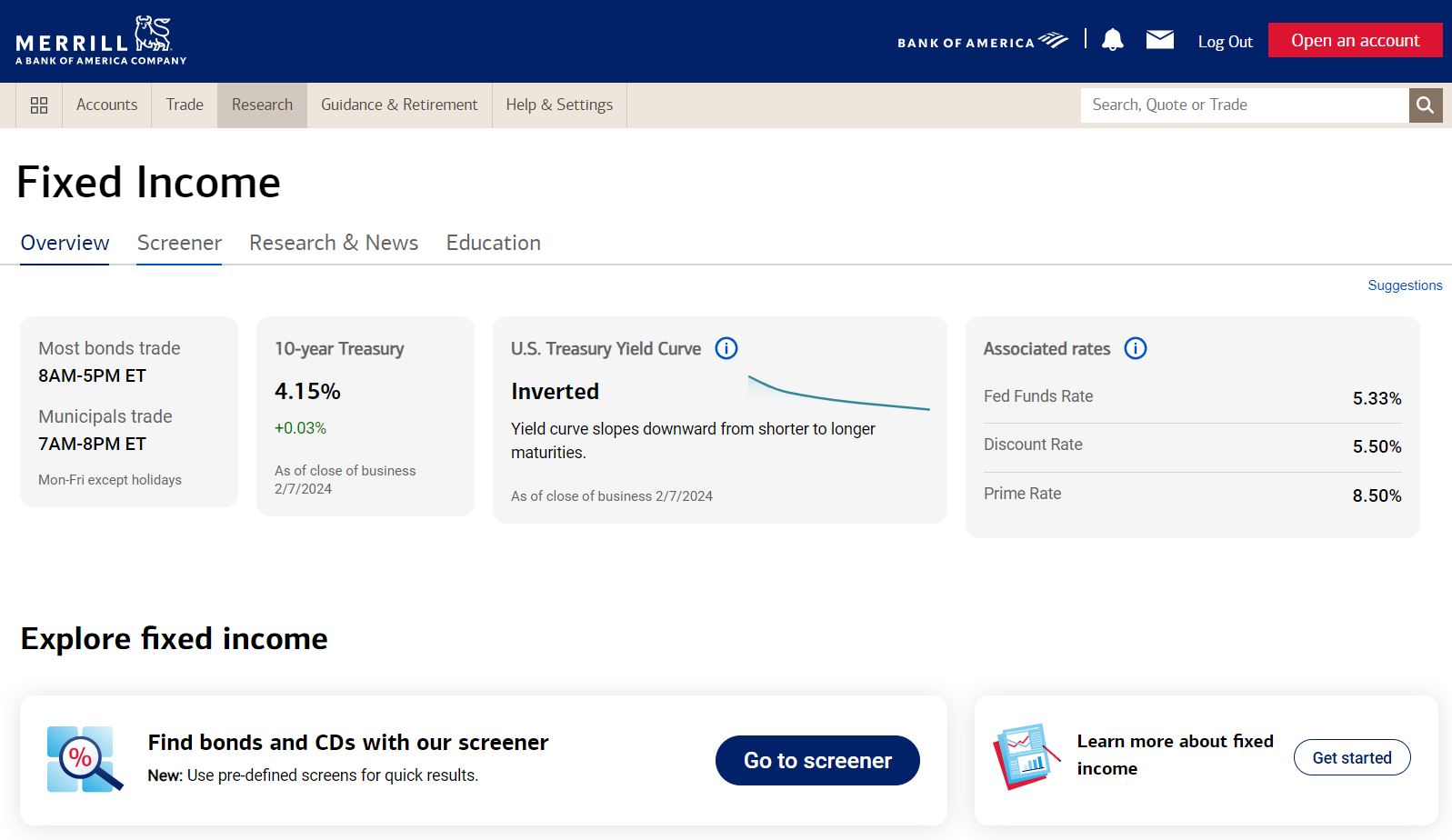Viewport: 1452px width, 840px height.
Task: Open Guidance & Retirement menu
Action: (399, 105)
